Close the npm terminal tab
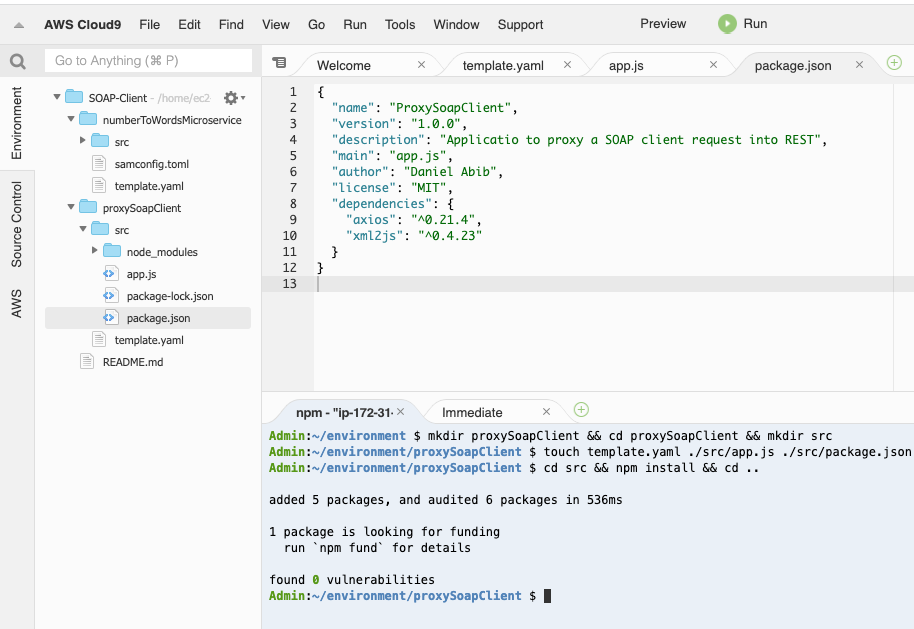Viewport: 914px width, 629px height. (400, 412)
